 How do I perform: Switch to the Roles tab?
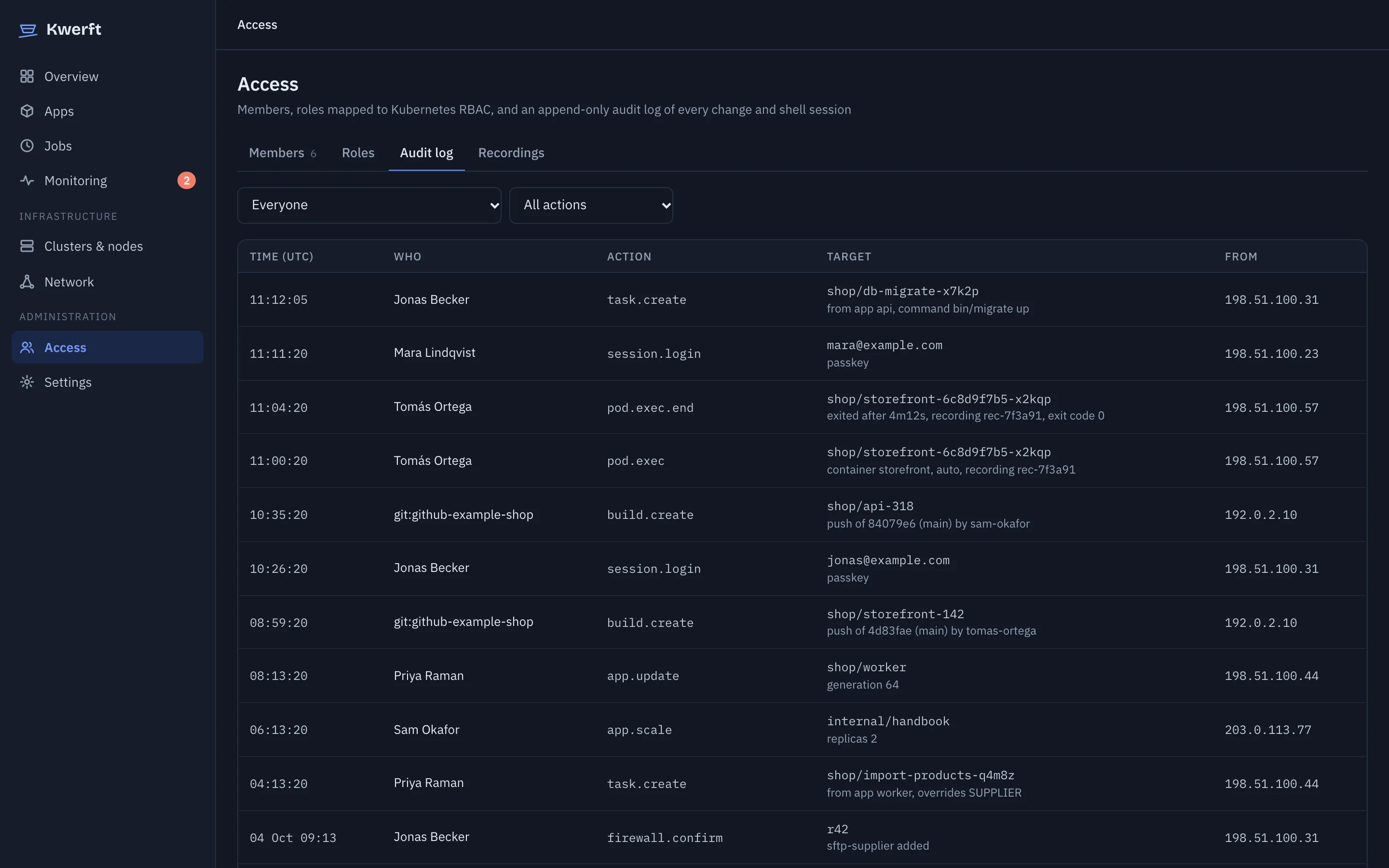pos(358,153)
